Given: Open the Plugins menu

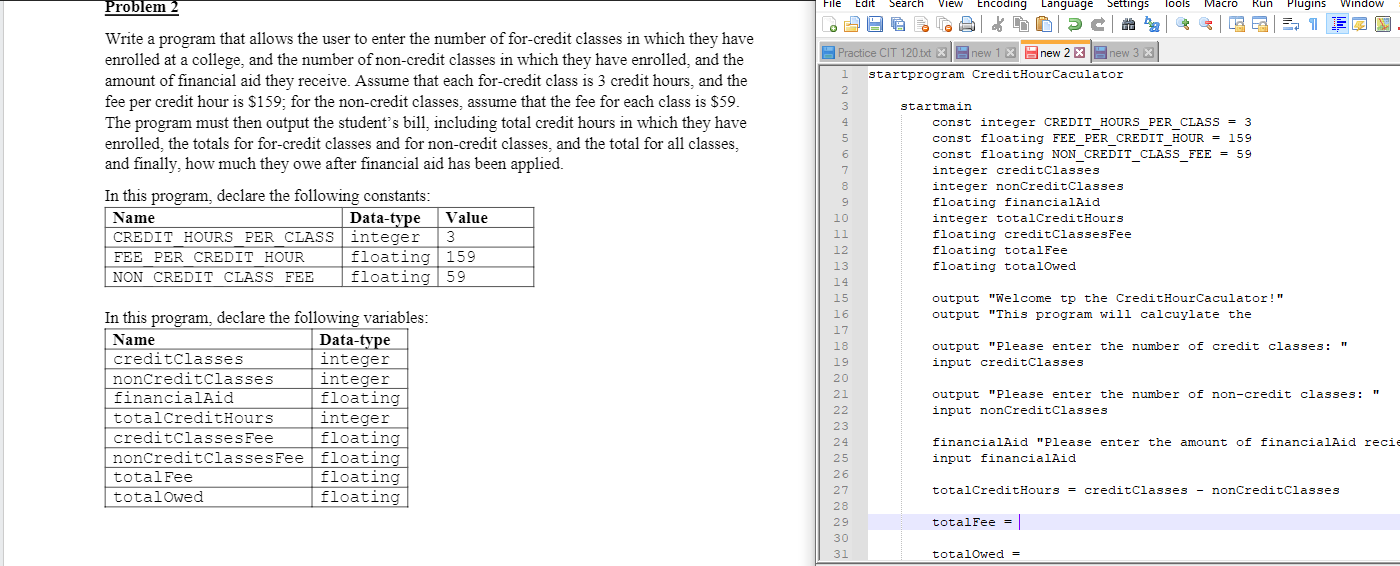Looking at the screenshot, I should (1306, 4).
